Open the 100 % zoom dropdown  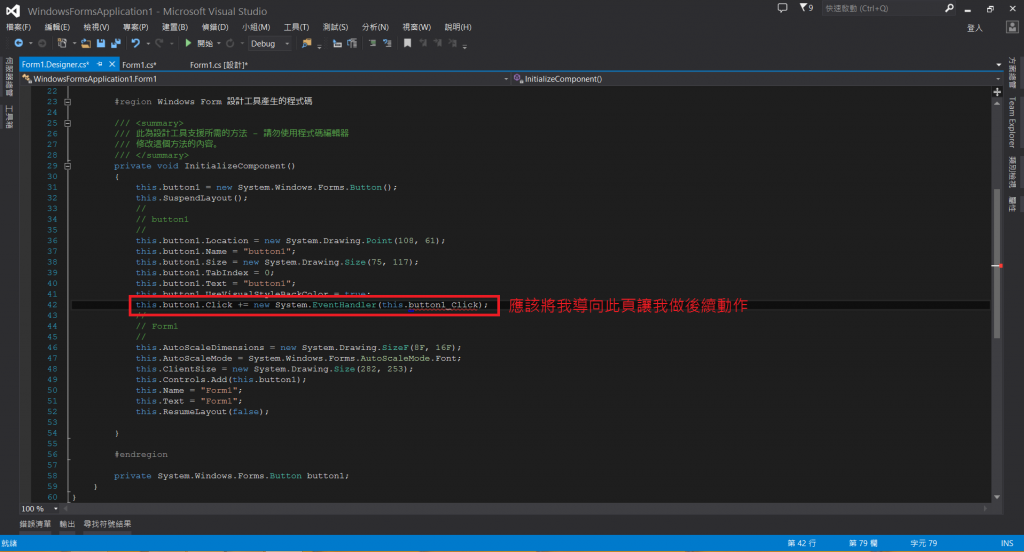56,508
